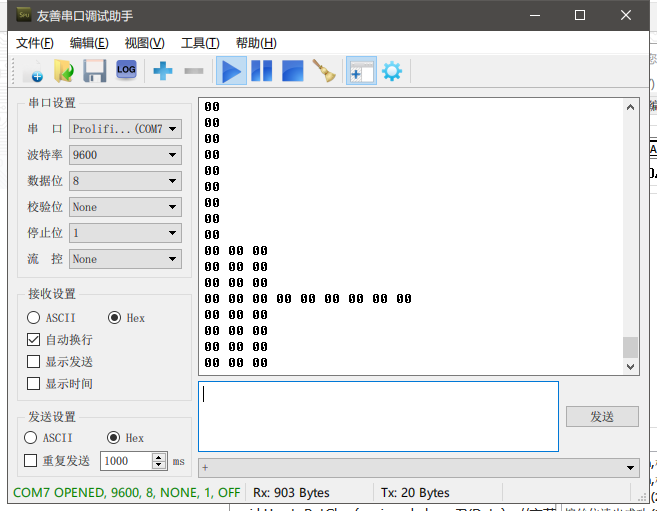Viewport: 657px width, 511px height.
Task: Open the serial port (串口) dropdown
Action: point(125,129)
